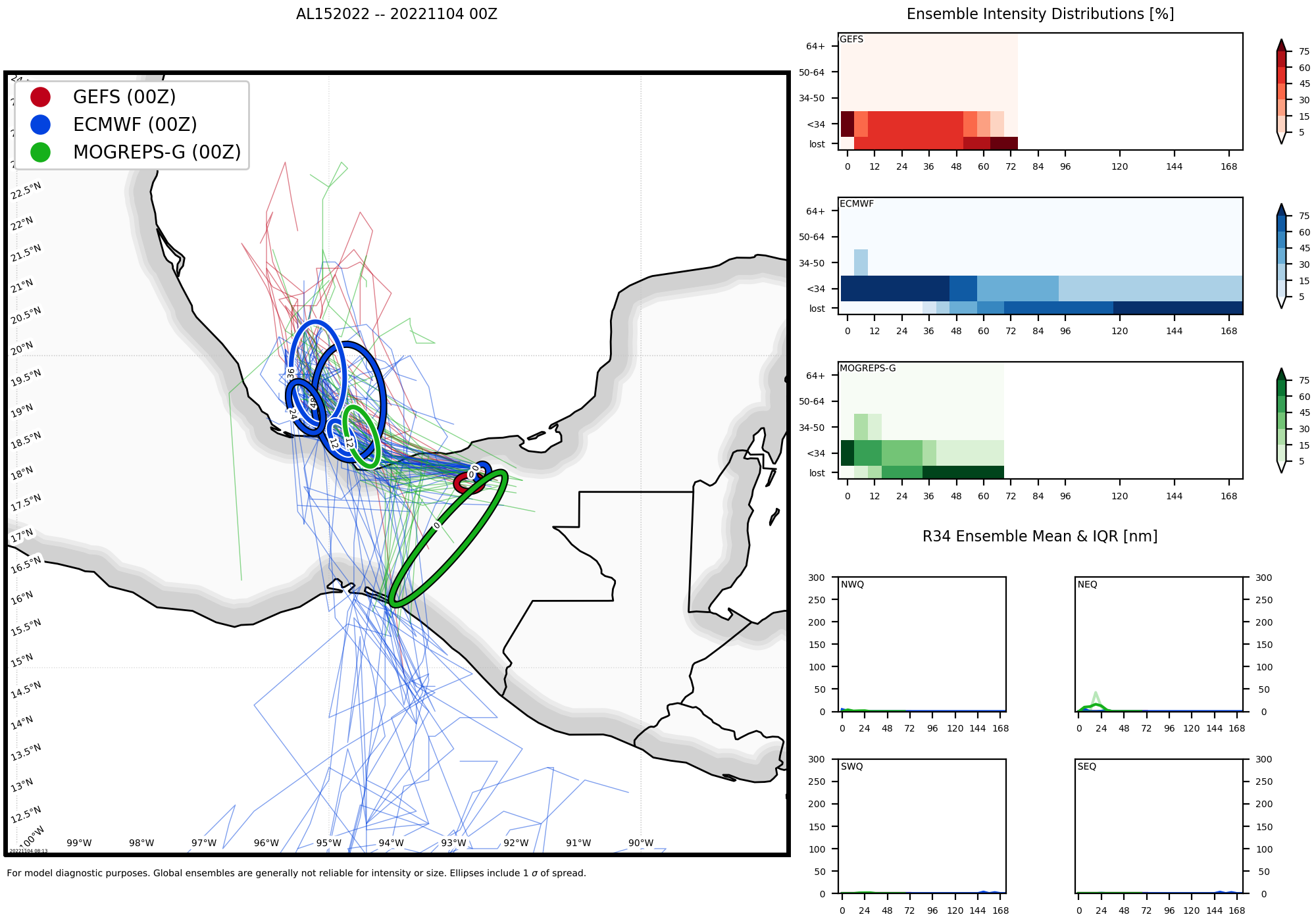1316x921 pixels.
Task: Click the NWQ quadrant chart label
Action: pyautogui.click(x=852, y=584)
